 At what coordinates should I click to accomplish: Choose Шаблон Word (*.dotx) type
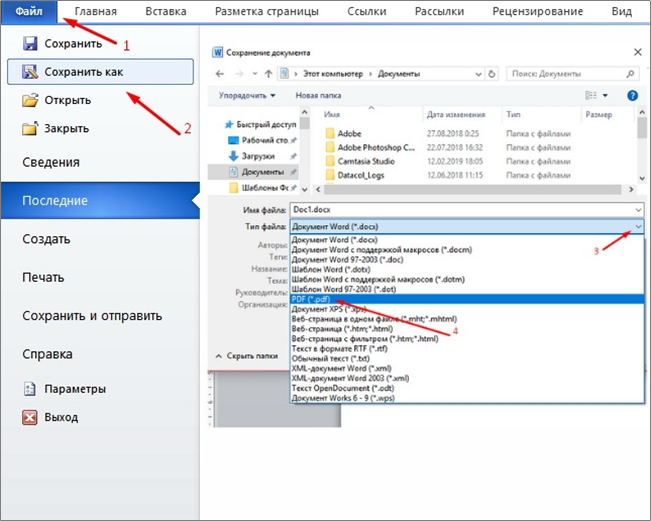point(467,269)
